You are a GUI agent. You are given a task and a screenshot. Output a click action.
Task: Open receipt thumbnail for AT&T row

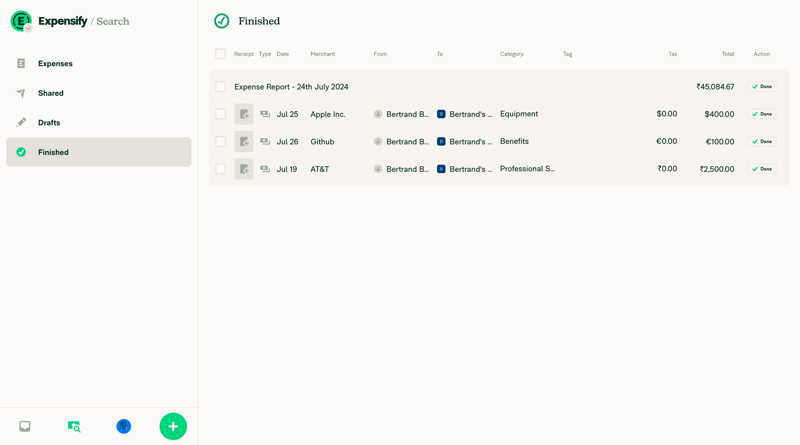click(x=244, y=169)
